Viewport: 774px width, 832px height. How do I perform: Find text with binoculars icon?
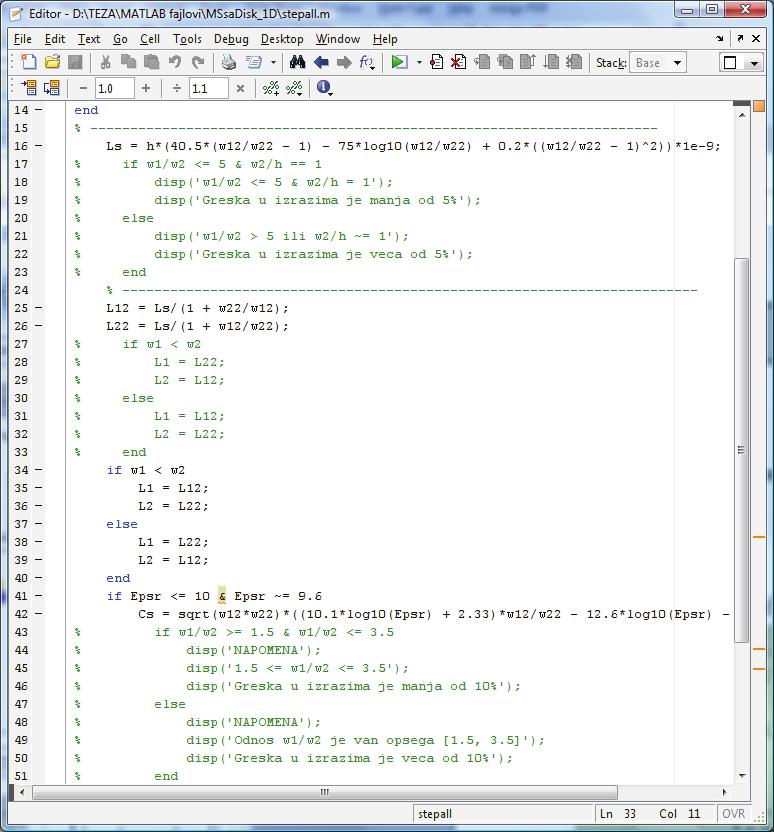pos(297,62)
